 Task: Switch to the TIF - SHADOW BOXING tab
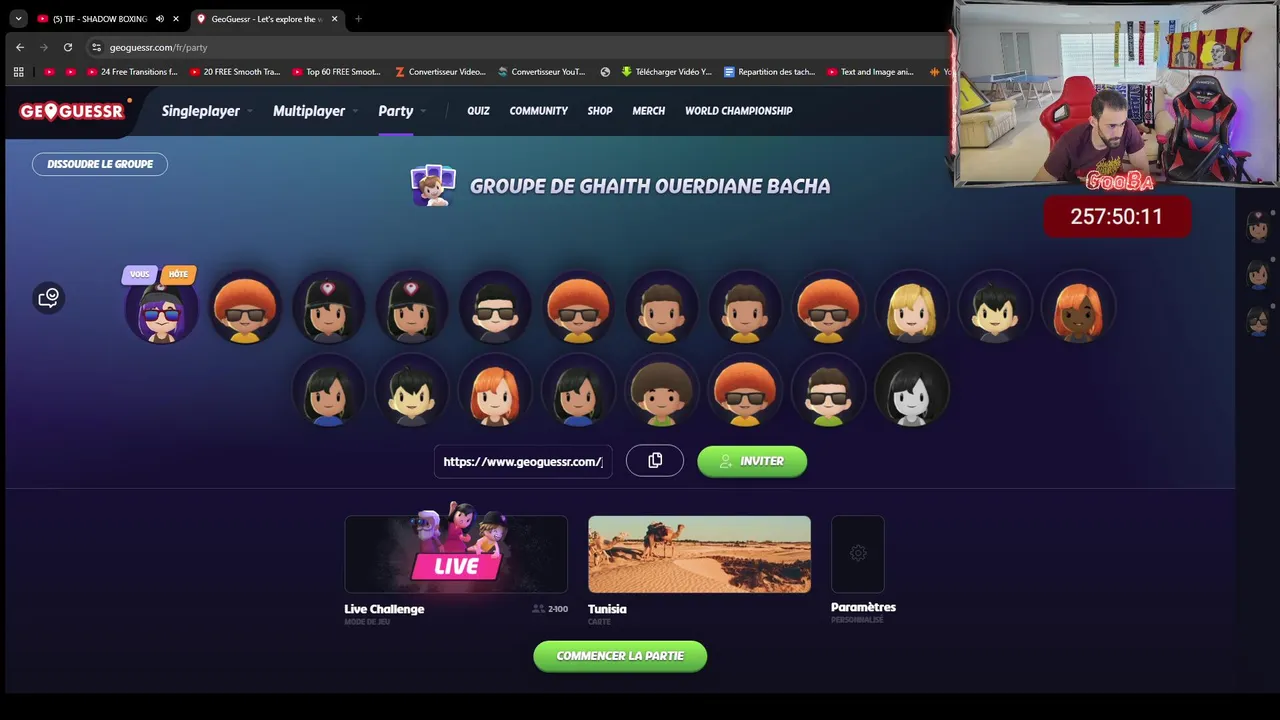pyautogui.click(x=100, y=19)
